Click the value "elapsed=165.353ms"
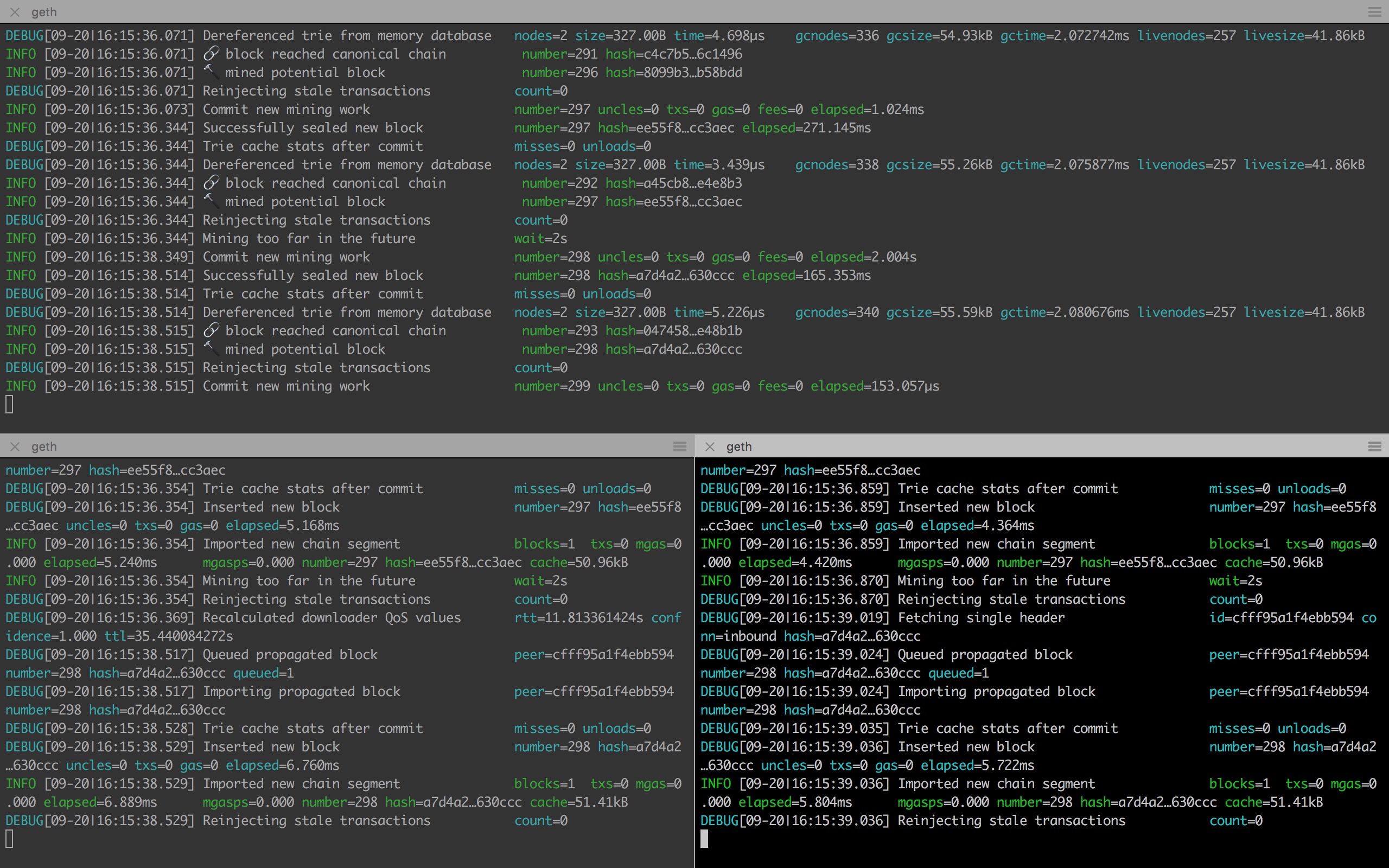 point(806,275)
